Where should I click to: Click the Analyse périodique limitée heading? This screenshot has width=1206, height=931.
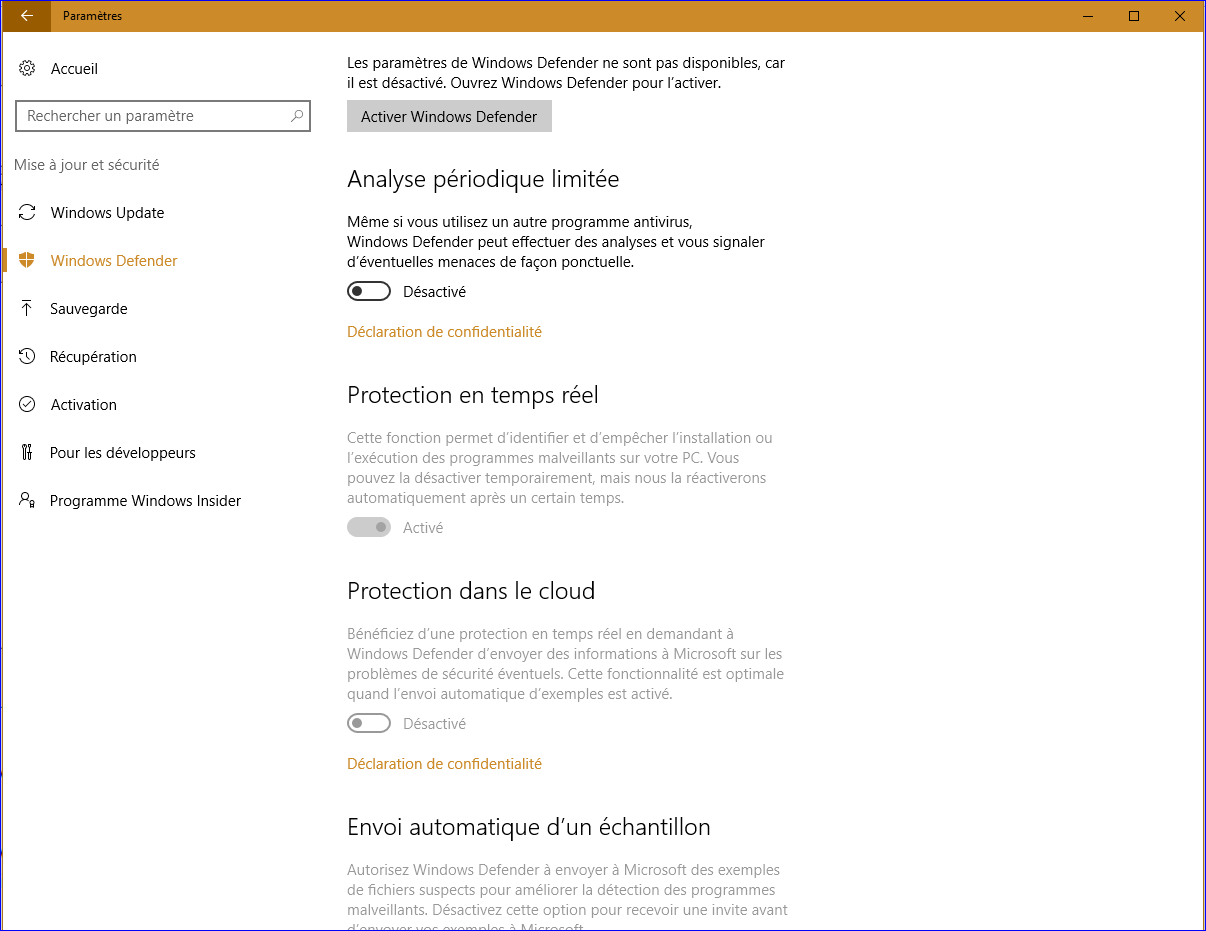pyautogui.click(x=483, y=179)
